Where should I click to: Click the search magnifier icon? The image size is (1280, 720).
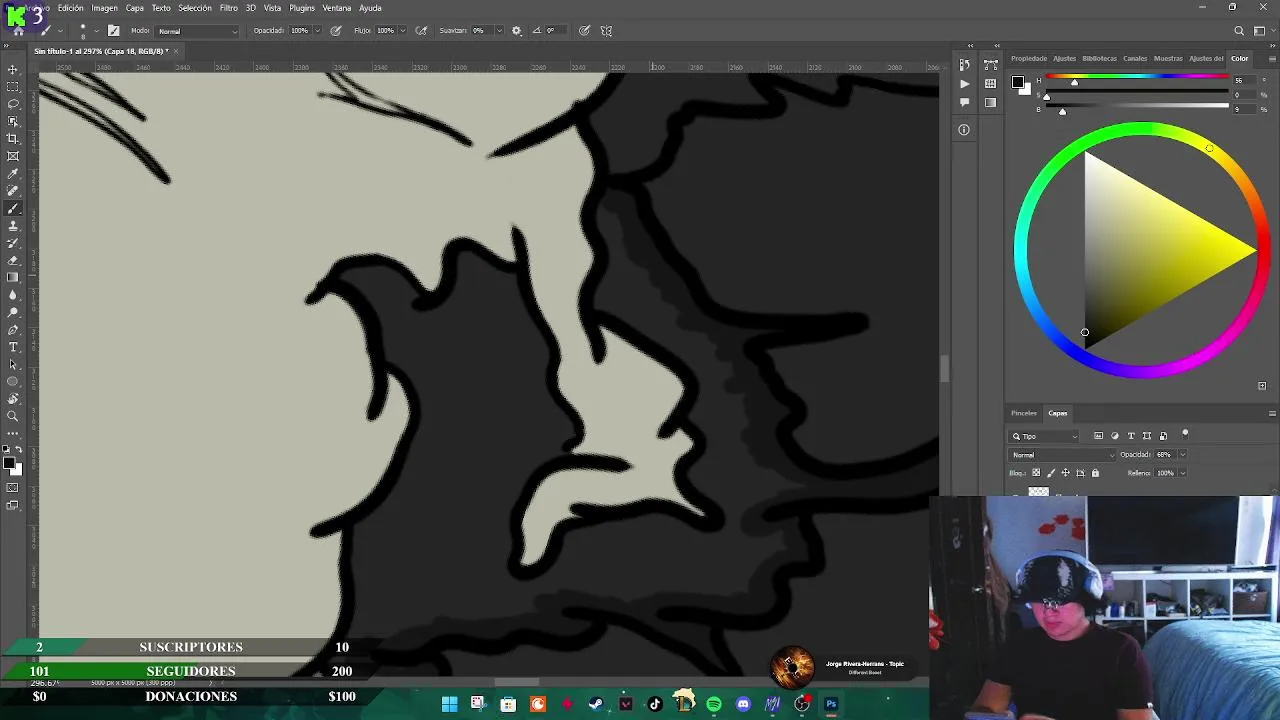[1239, 31]
